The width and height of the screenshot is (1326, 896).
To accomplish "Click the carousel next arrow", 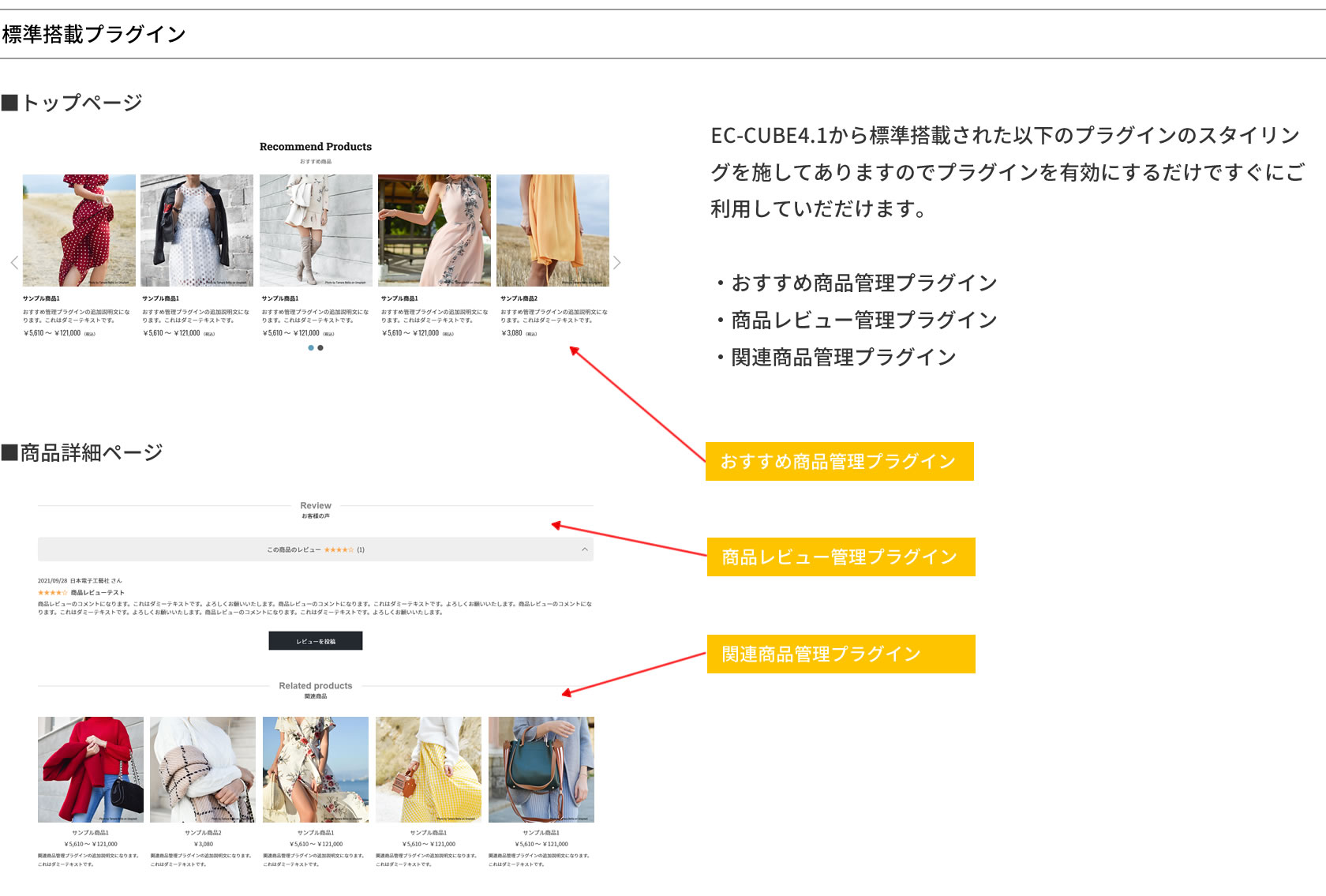I will (617, 263).
